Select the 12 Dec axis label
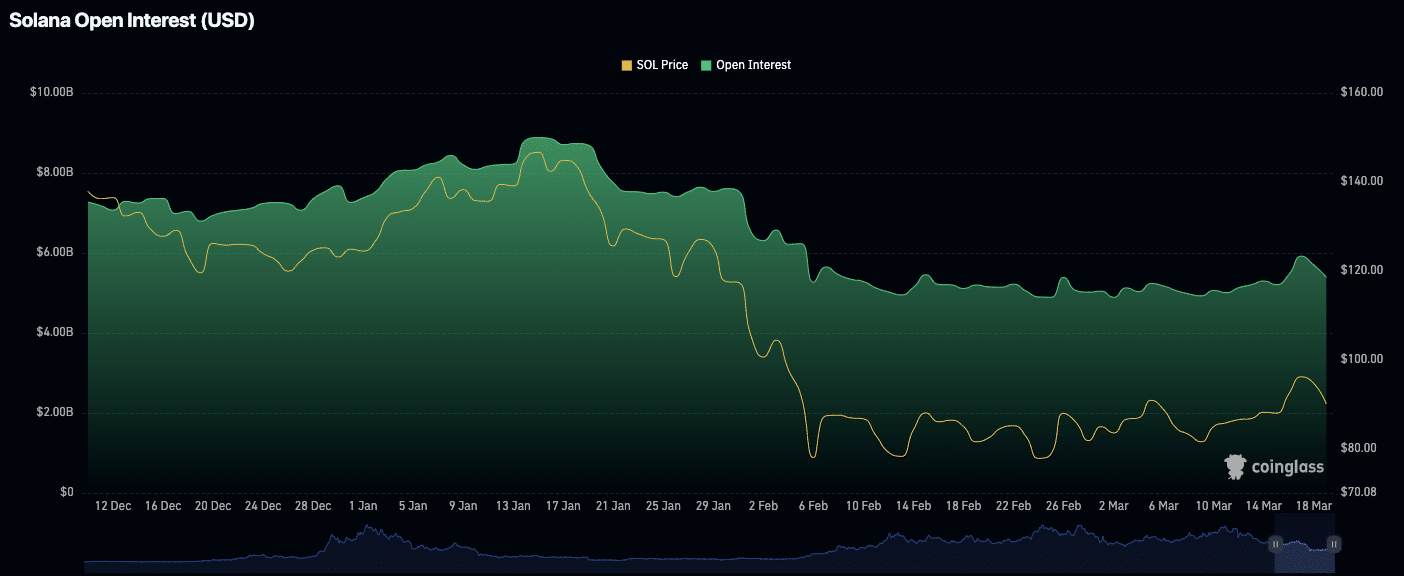Screen dimensions: 1404x576 112,506
